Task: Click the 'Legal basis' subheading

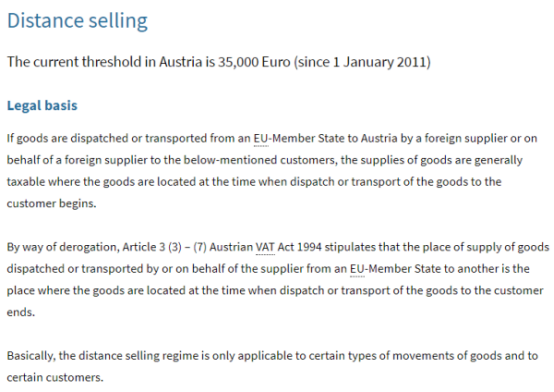Action: (x=42, y=105)
